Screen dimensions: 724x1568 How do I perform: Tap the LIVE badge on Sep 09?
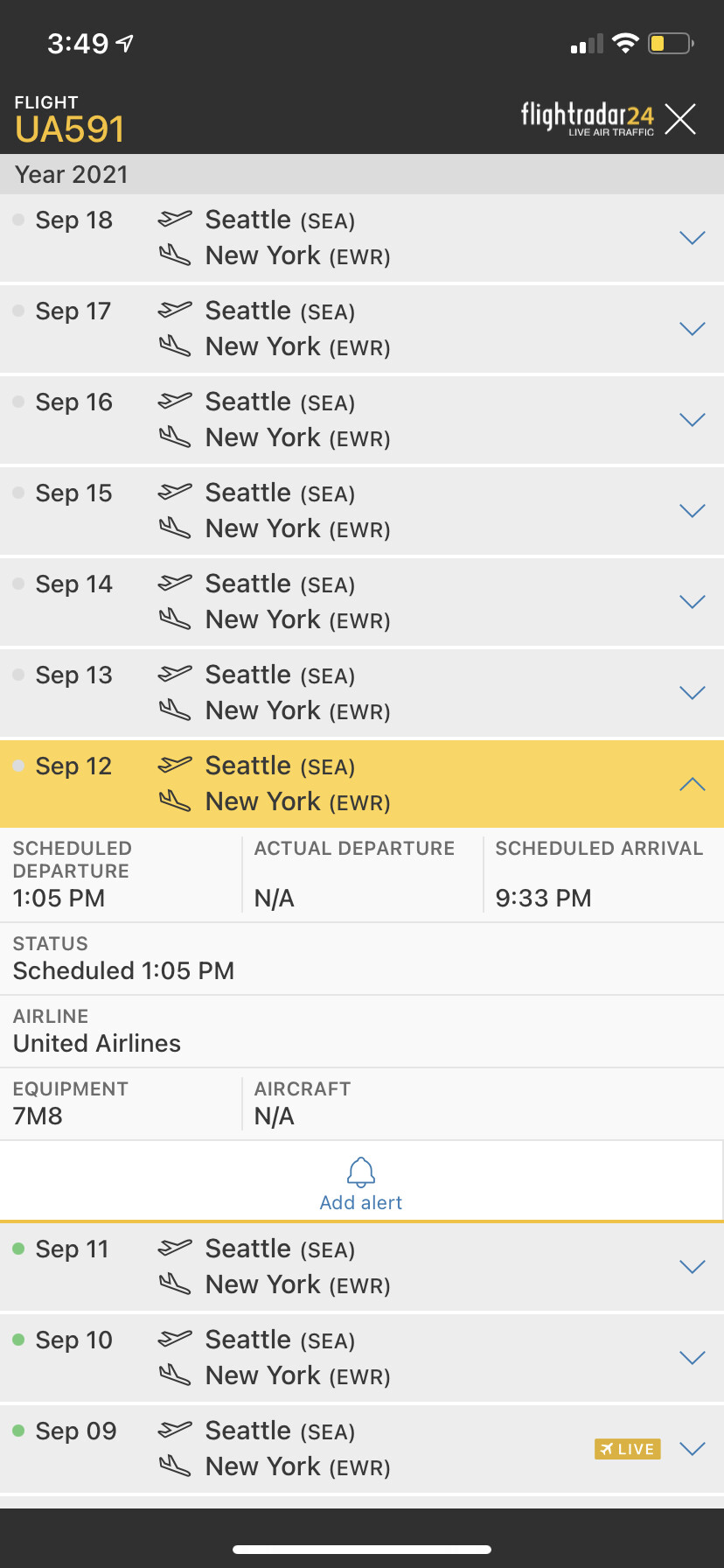[628, 1449]
